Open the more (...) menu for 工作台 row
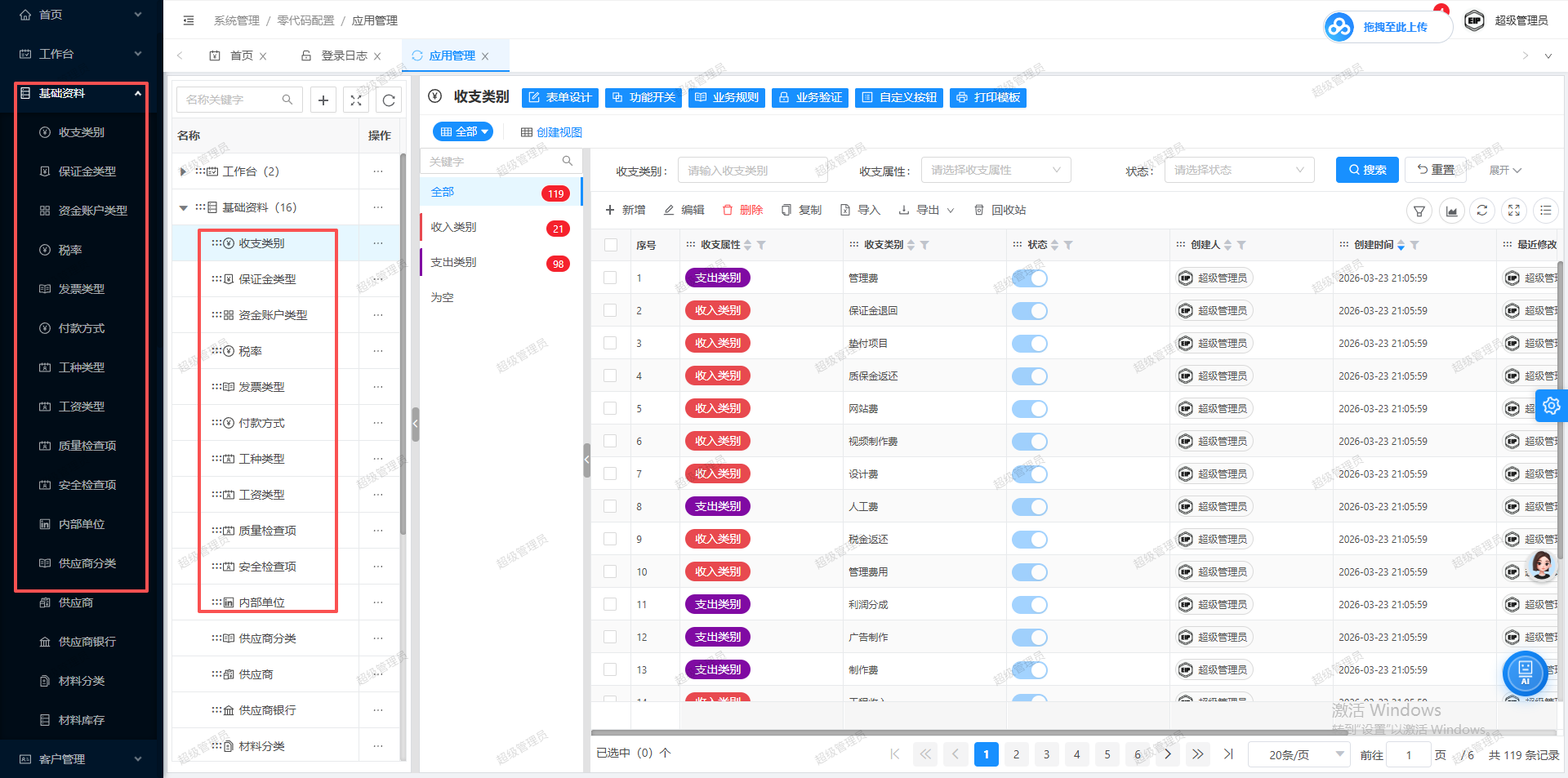This screenshot has width=1568, height=778. (x=378, y=171)
